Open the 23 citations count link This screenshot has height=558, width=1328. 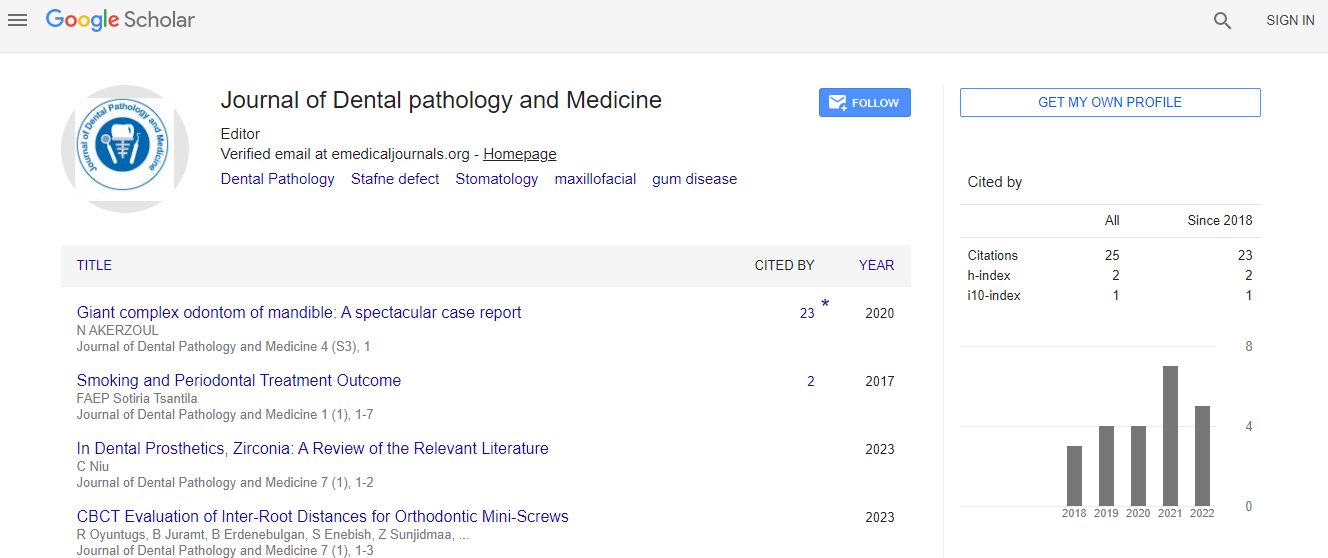click(x=807, y=313)
